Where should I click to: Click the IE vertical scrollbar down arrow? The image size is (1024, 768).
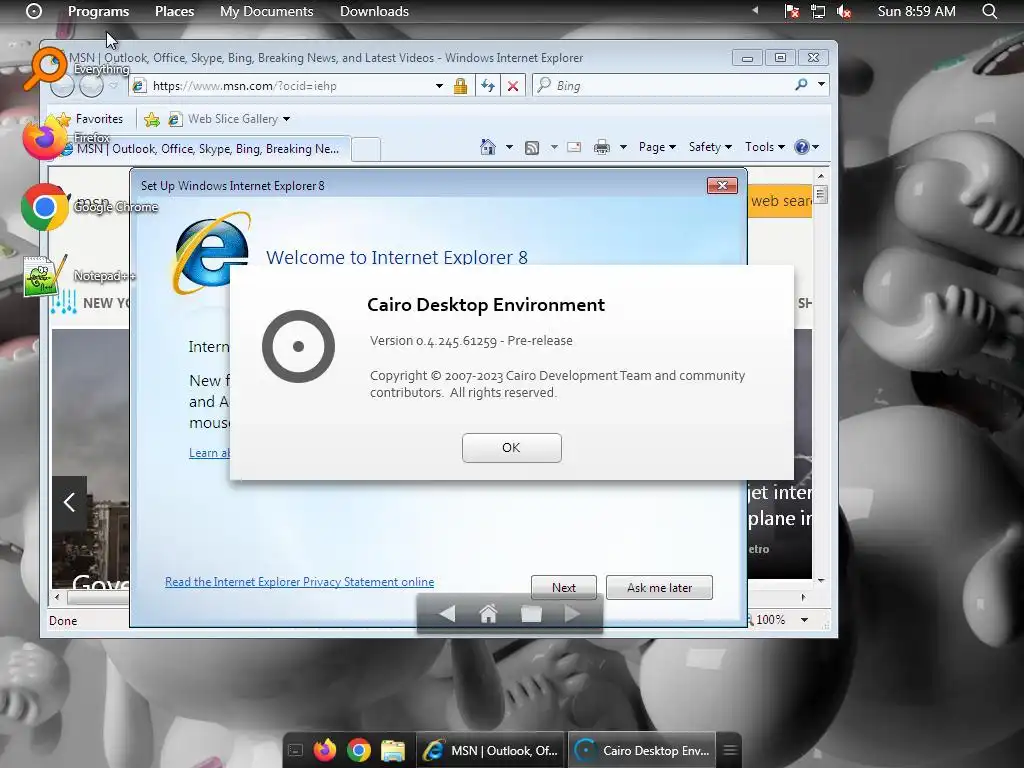[821, 580]
